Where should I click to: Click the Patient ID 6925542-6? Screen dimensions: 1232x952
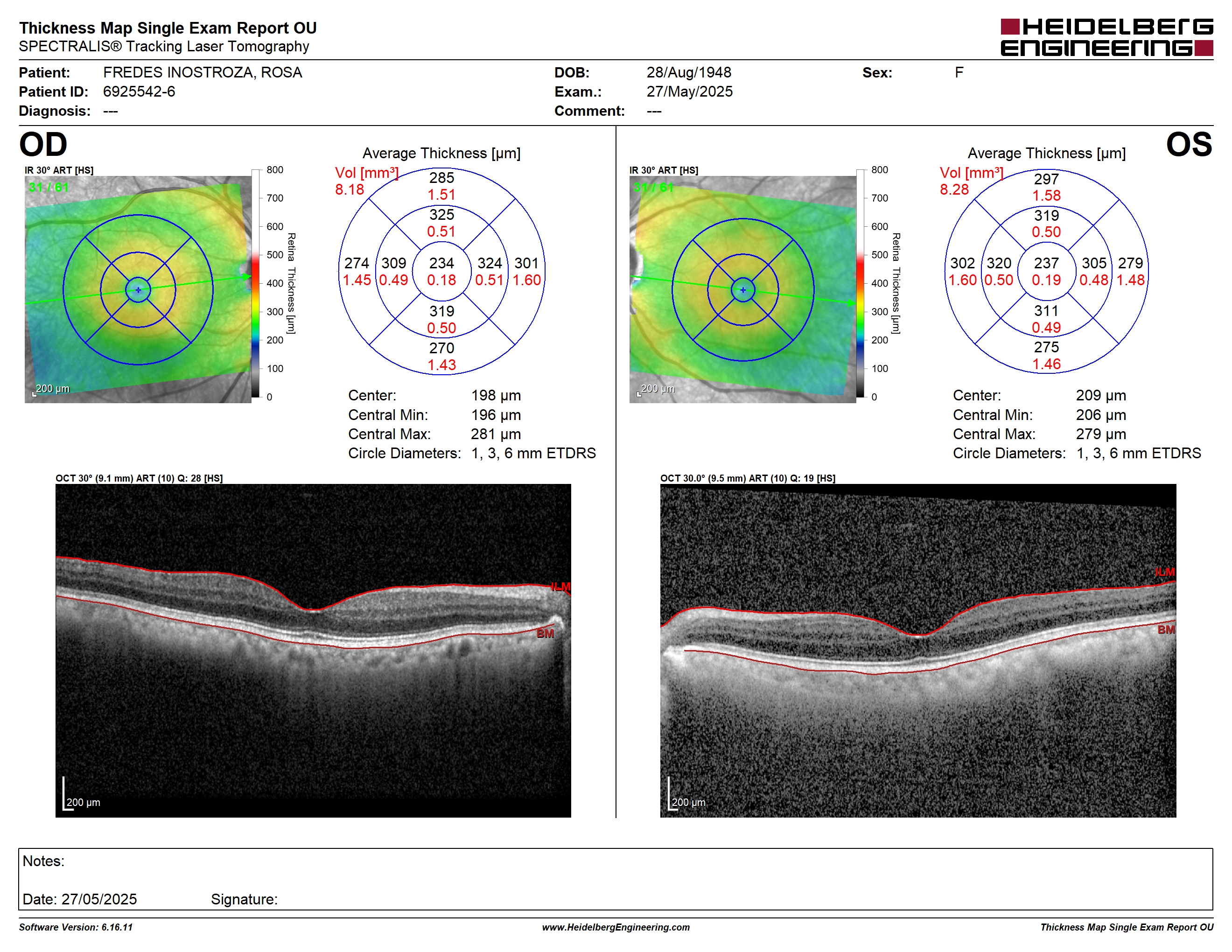(139, 91)
